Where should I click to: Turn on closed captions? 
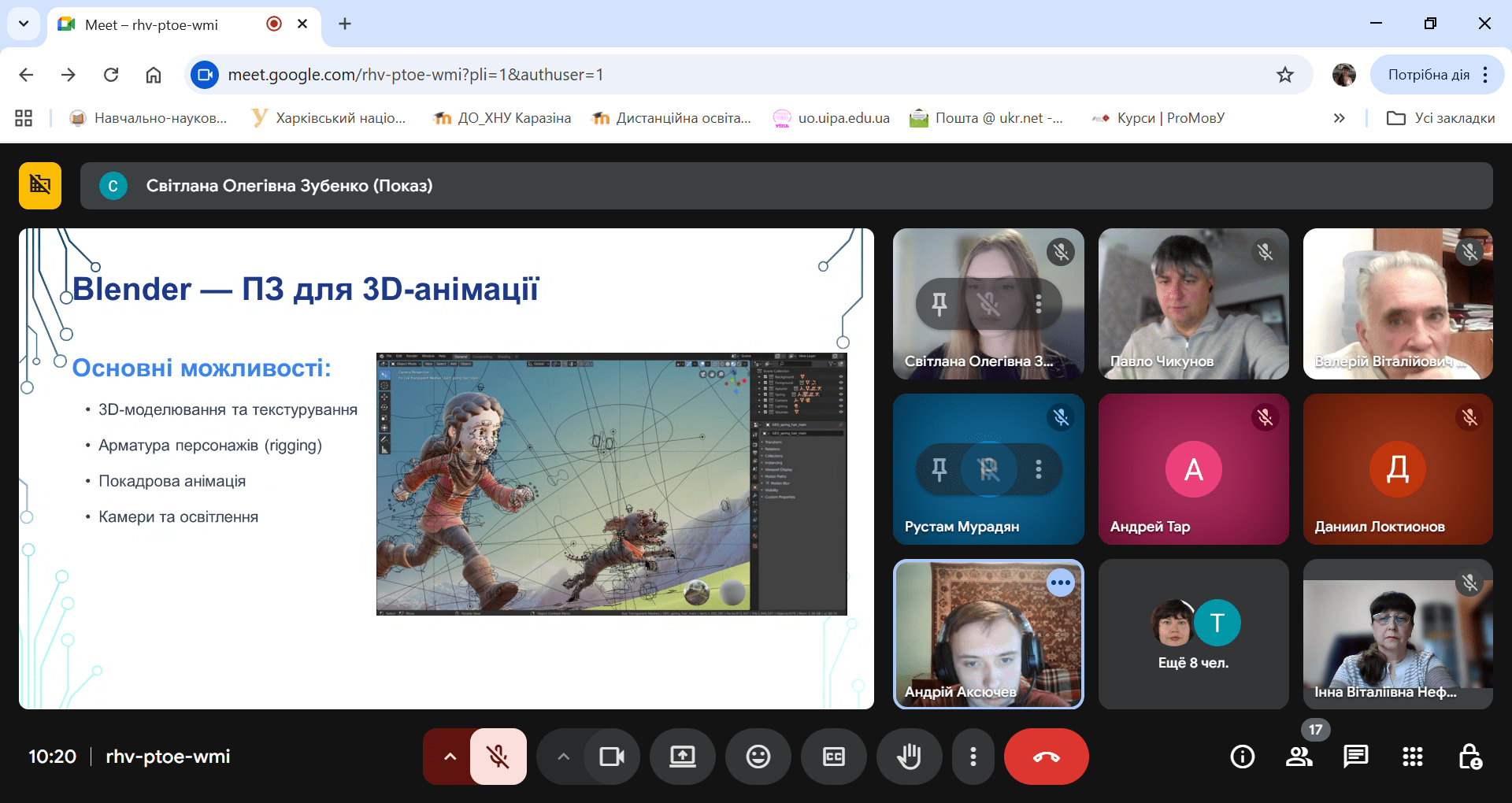833,757
